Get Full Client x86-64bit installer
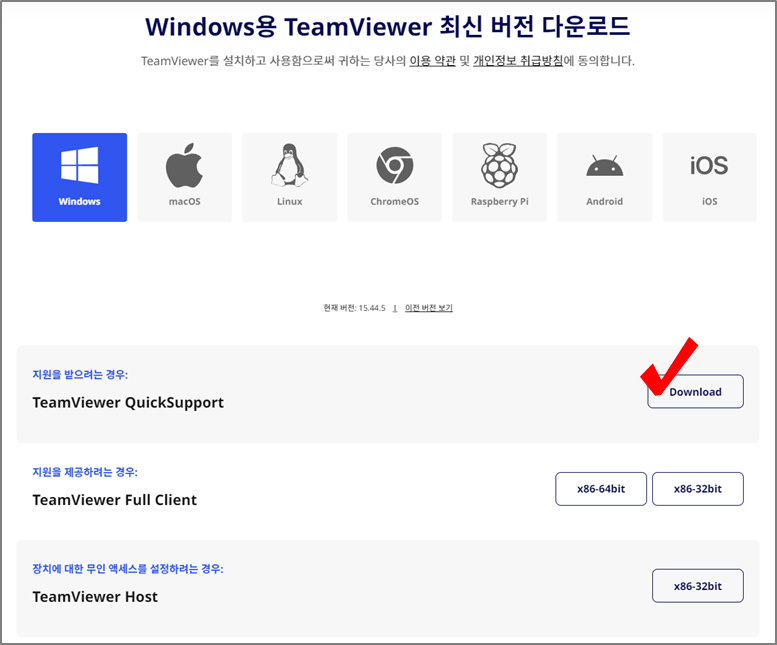Image resolution: width=777 pixels, height=645 pixels. pyautogui.click(x=601, y=489)
